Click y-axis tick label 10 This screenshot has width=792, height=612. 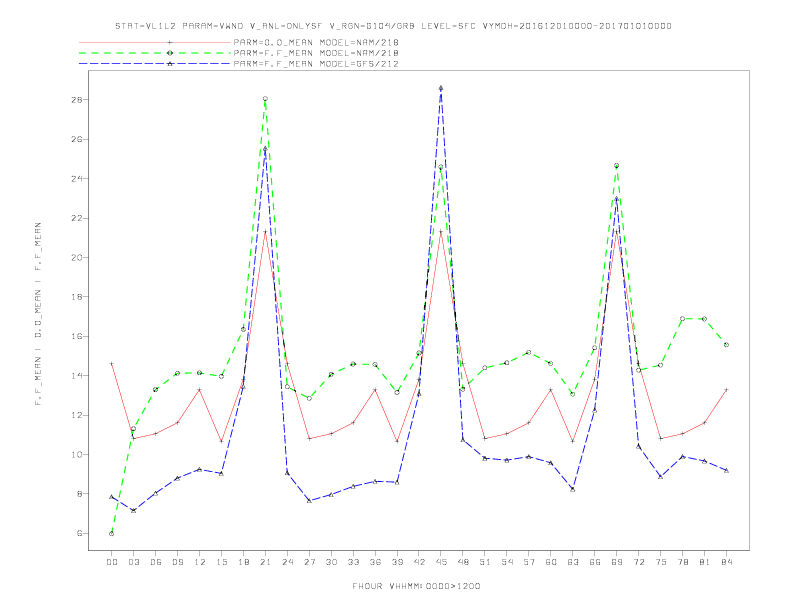tap(77, 454)
